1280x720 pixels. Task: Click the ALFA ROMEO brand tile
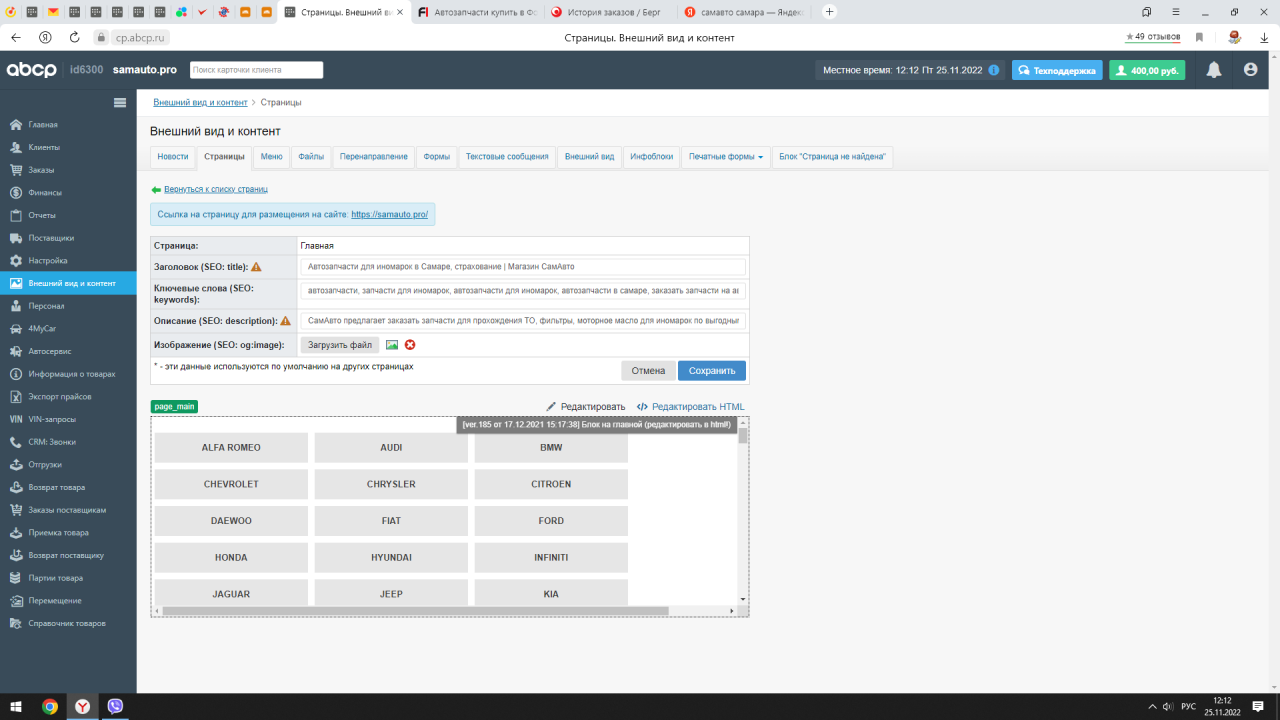[231, 447]
